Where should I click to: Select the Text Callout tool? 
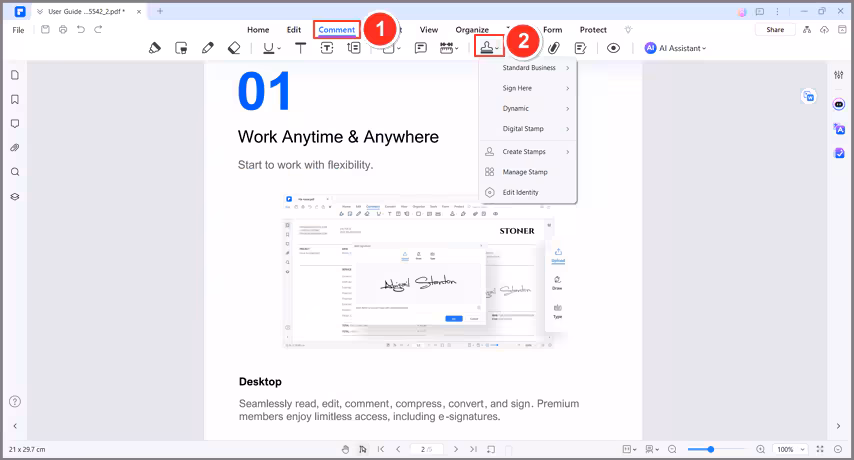click(x=353, y=48)
